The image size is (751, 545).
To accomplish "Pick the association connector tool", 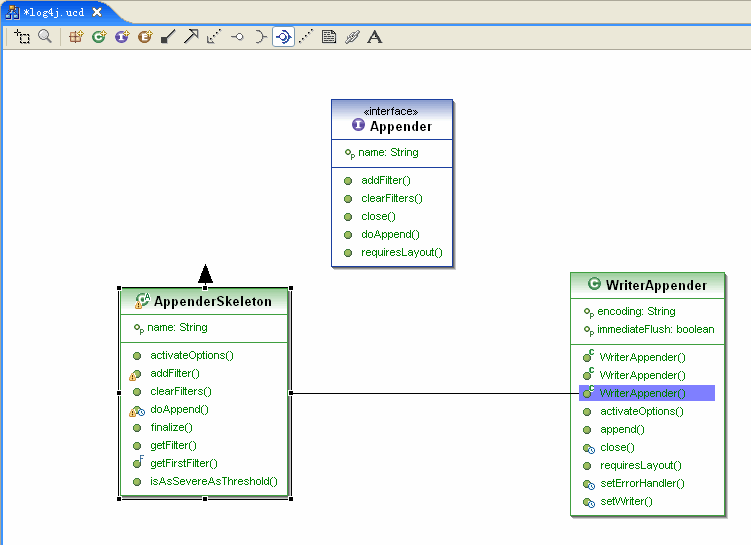I will pos(168,37).
